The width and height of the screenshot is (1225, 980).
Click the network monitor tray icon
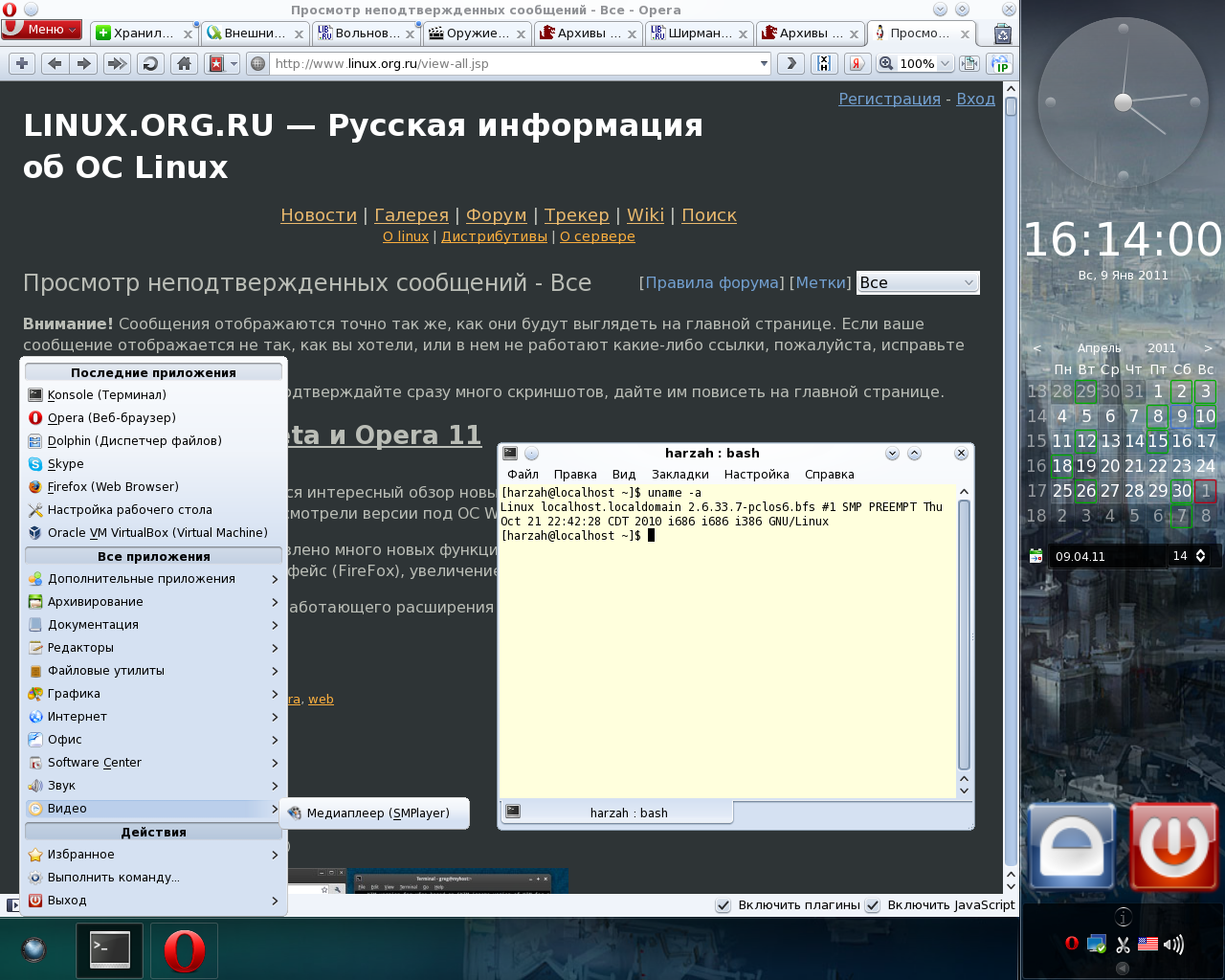[1097, 945]
